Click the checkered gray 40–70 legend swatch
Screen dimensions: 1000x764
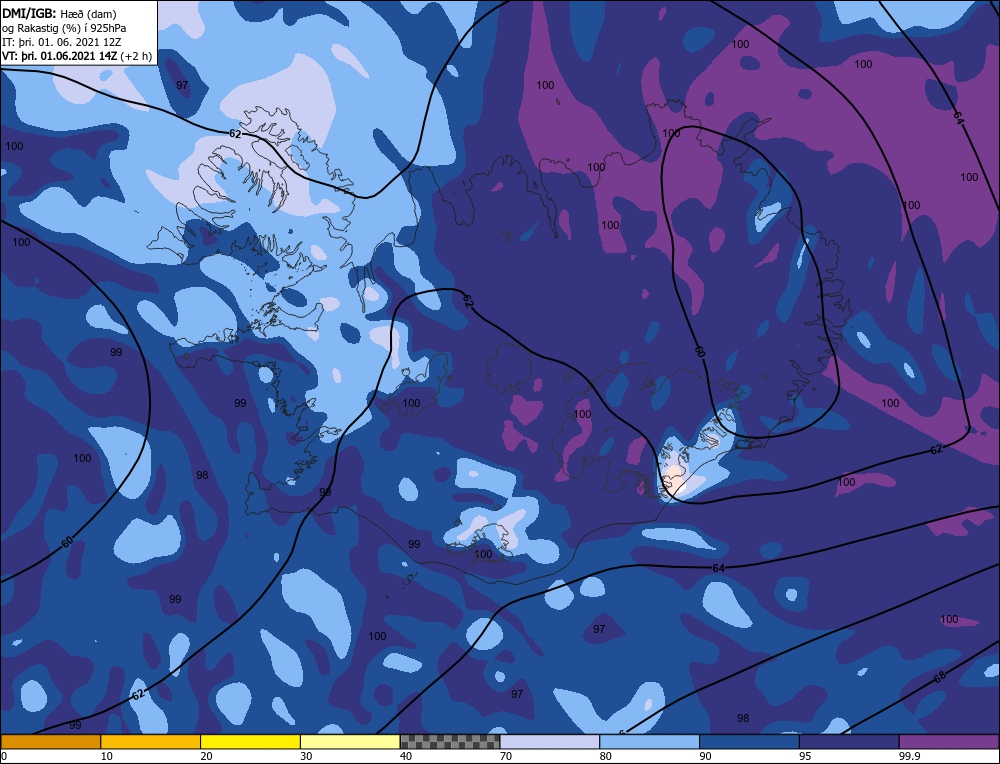point(450,742)
